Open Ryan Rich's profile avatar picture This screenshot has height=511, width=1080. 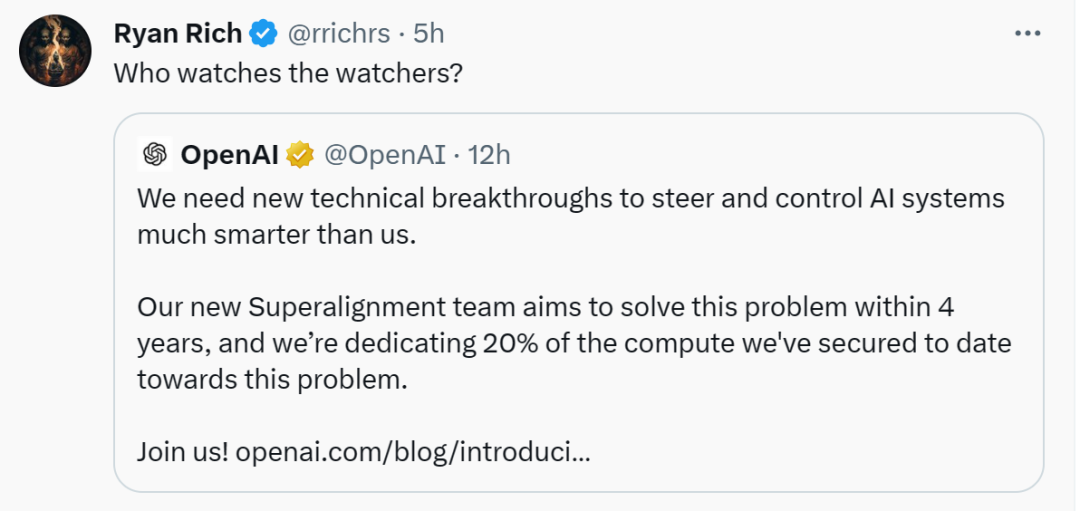[x=55, y=50]
